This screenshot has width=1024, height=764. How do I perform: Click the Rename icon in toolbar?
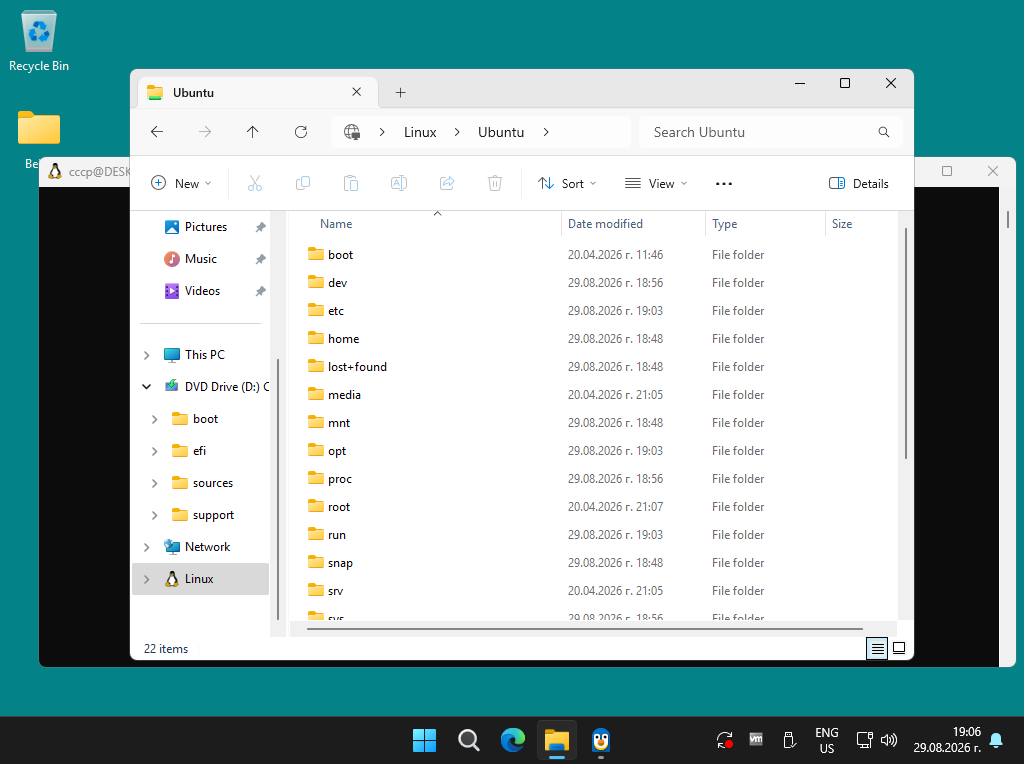click(399, 183)
